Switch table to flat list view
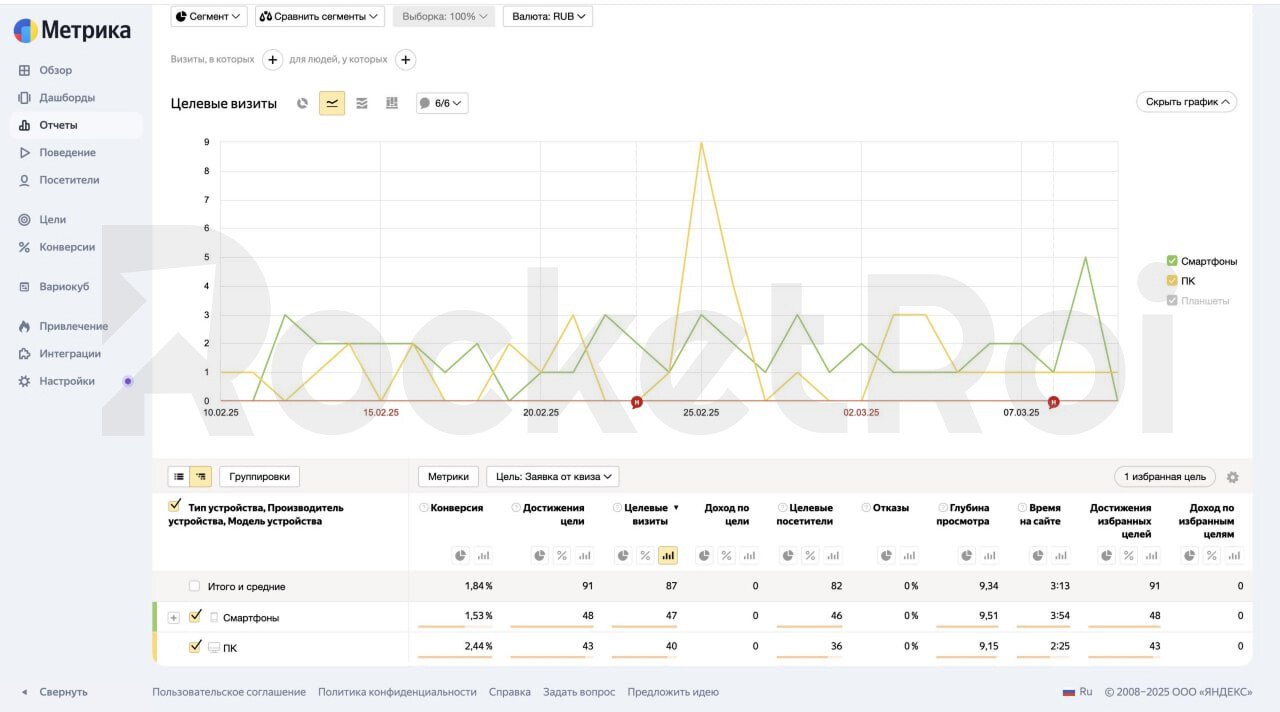Screen dimensions: 1280x712 pyautogui.click(x=178, y=477)
